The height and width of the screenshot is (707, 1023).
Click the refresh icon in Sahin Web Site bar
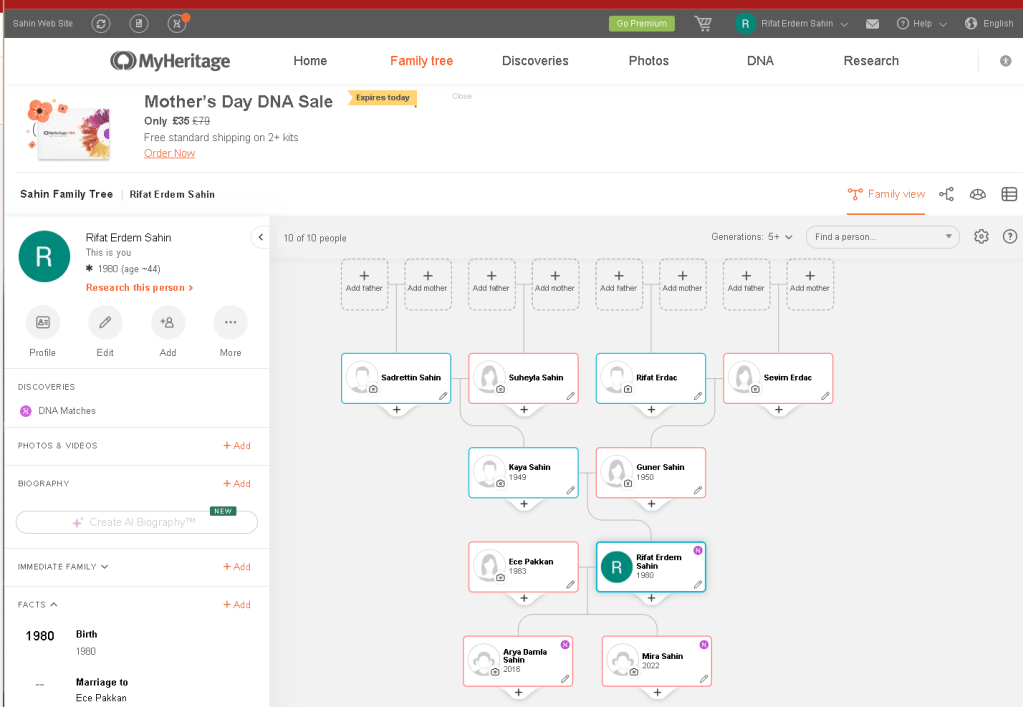pyautogui.click(x=100, y=23)
